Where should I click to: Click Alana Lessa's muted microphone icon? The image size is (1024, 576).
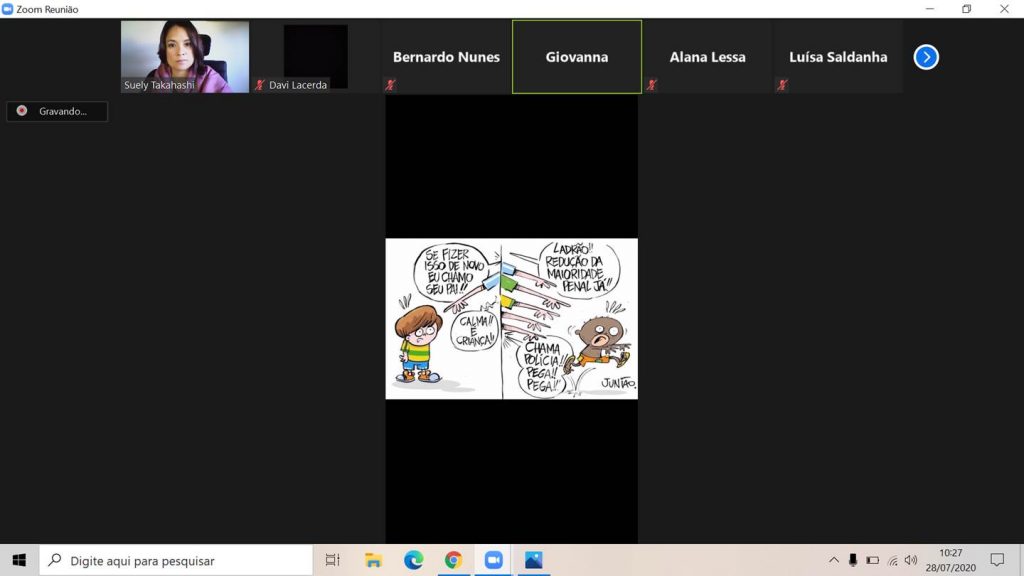pos(651,85)
